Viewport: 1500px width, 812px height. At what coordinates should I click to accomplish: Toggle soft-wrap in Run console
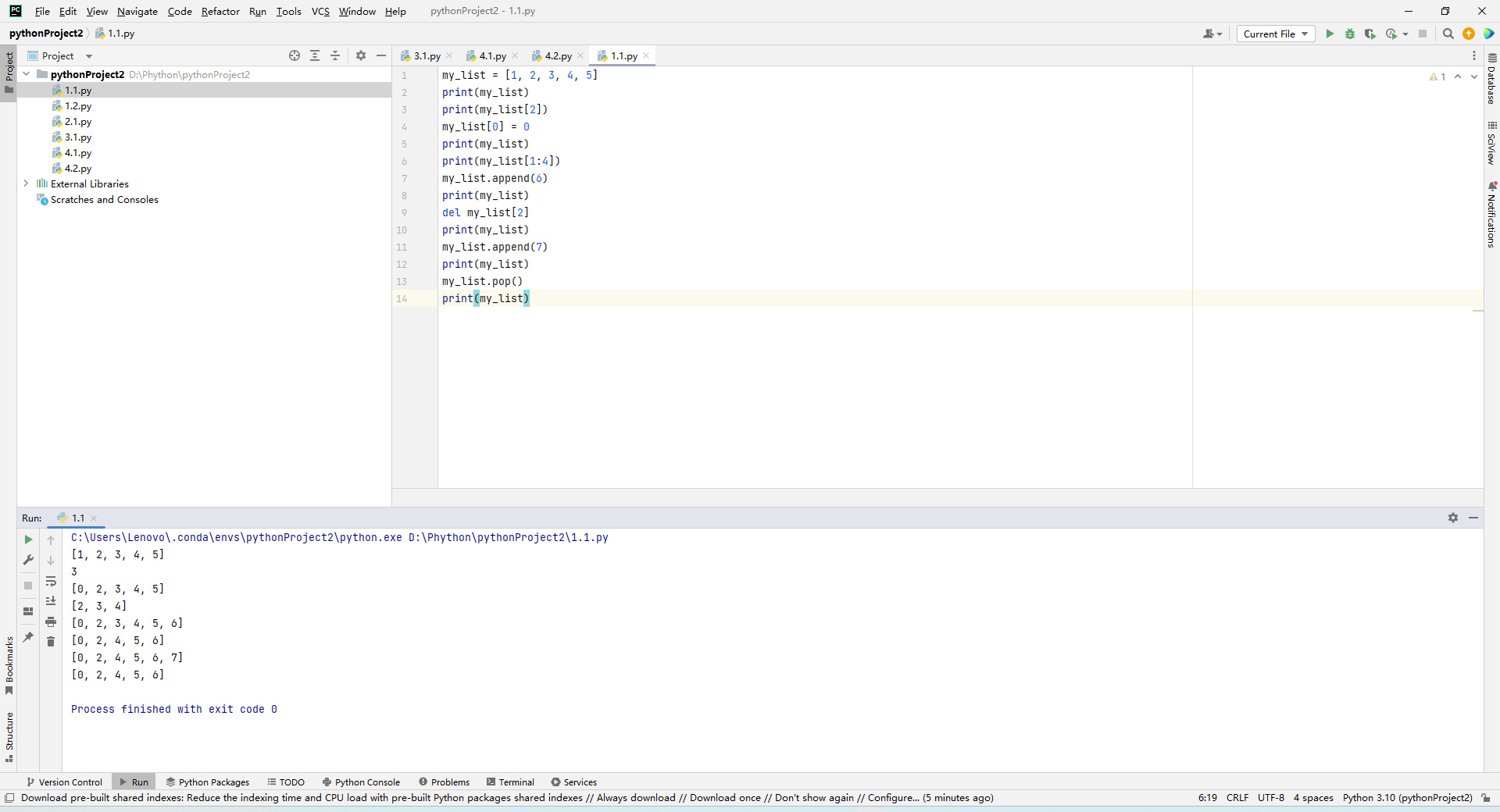[51, 581]
